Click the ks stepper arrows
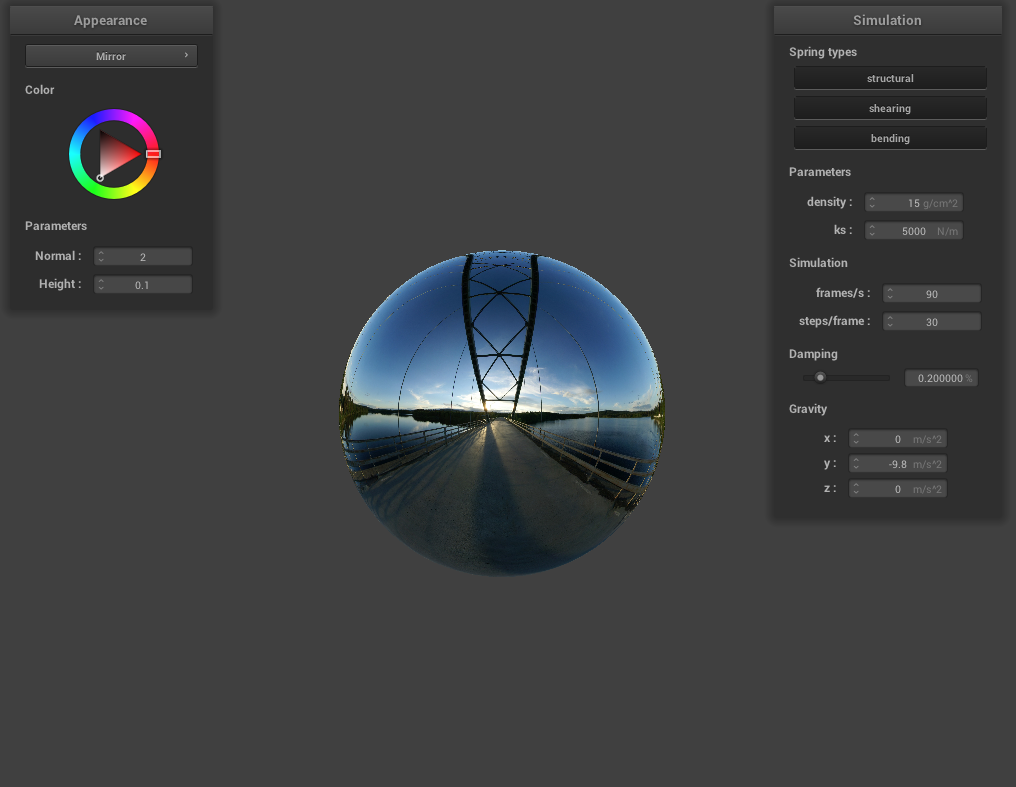 pos(872,231)
